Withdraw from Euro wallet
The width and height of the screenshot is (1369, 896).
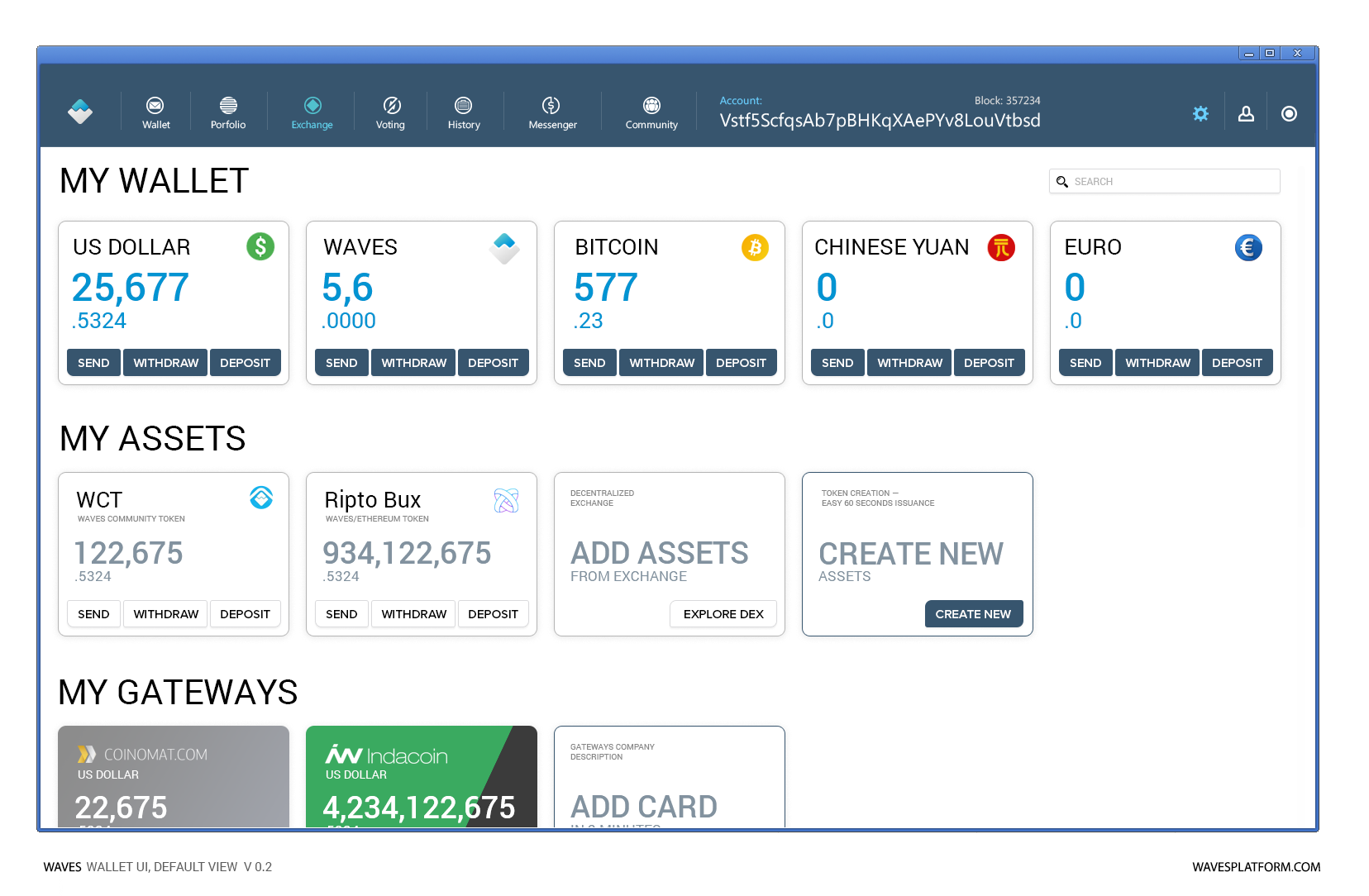(x=1157, y=363)
